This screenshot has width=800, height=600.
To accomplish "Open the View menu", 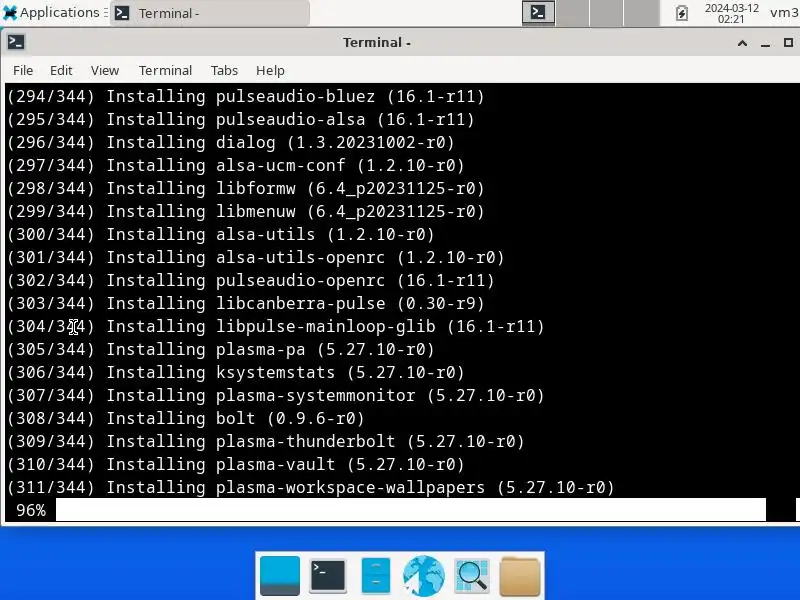I will click(x=105, y=70).
